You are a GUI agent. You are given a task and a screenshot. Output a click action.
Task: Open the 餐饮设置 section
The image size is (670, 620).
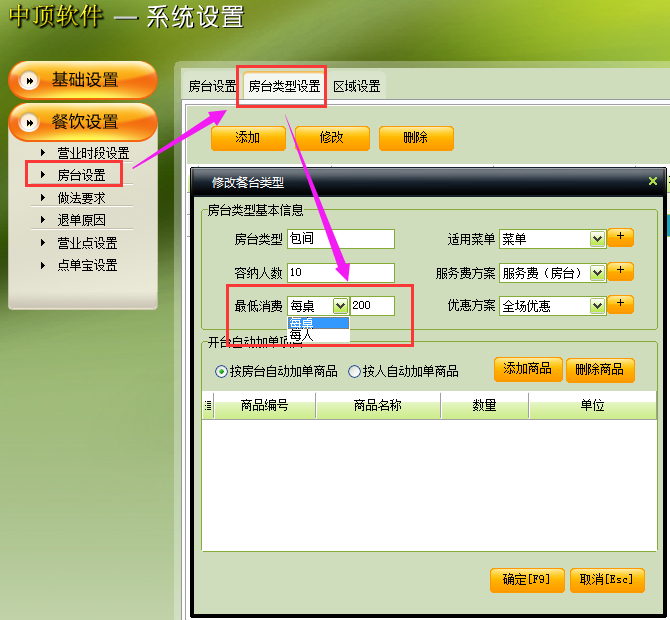pos(83,123)
